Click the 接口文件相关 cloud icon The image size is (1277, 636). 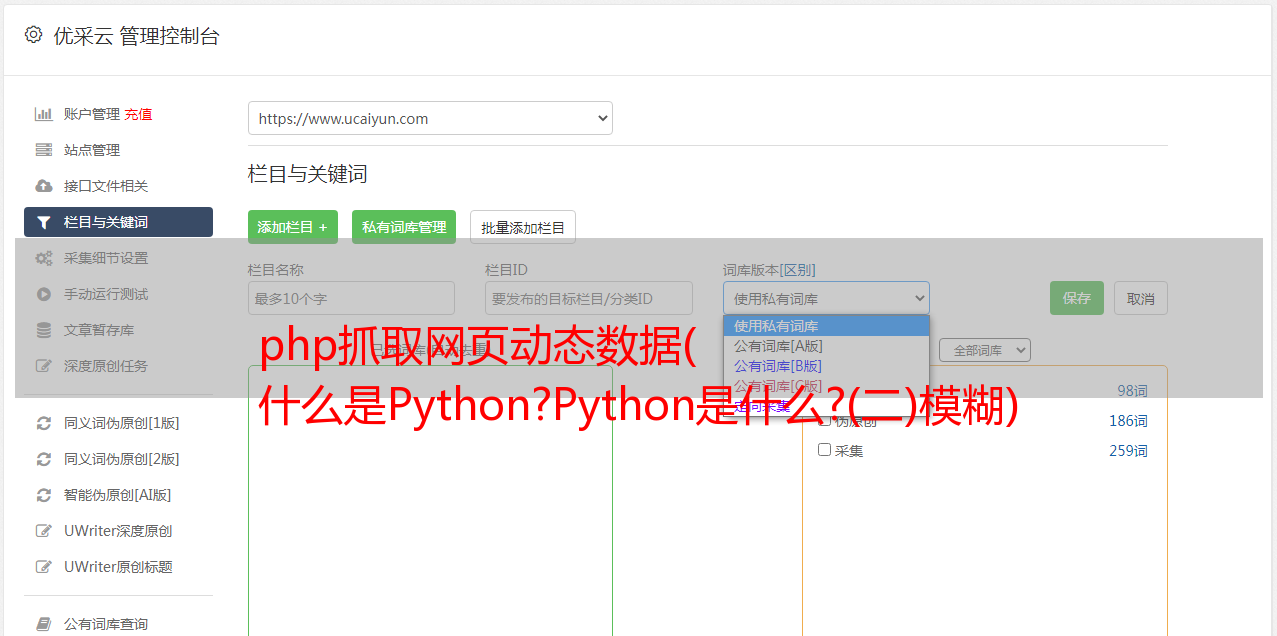pyautogui.click(x=44, y=186)
